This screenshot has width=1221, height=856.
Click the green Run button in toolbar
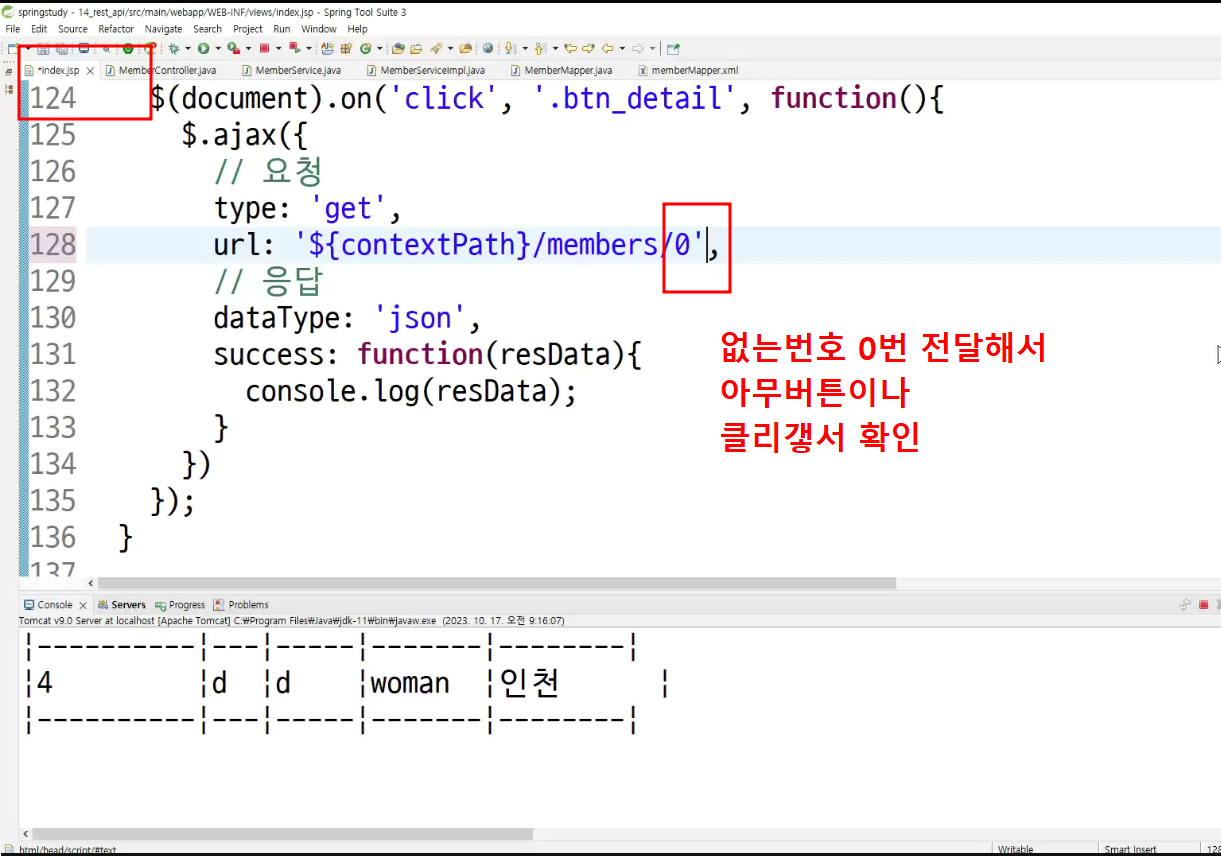[x=203, y=48]
